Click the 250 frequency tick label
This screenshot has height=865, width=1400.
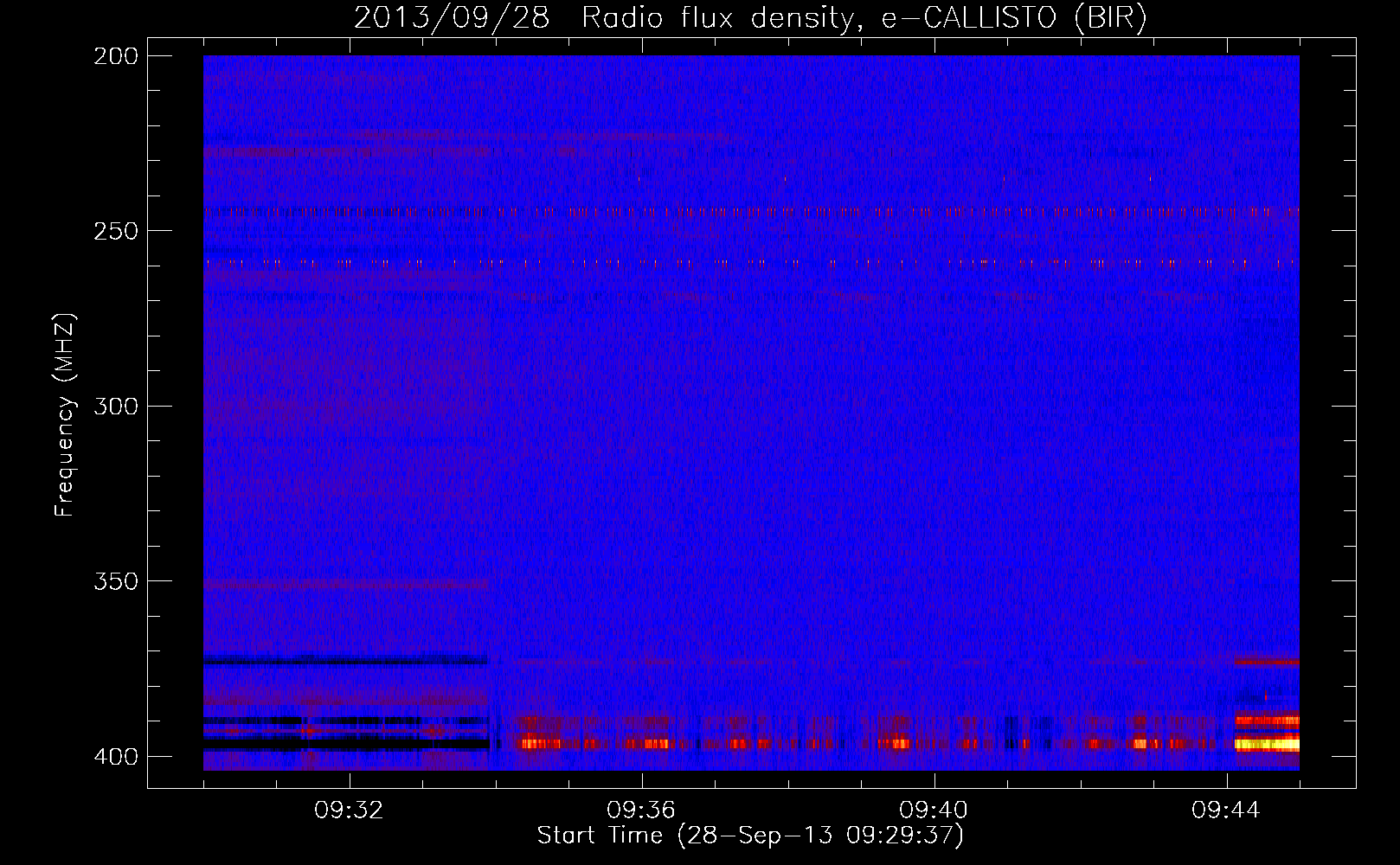[x=116, y=231]
